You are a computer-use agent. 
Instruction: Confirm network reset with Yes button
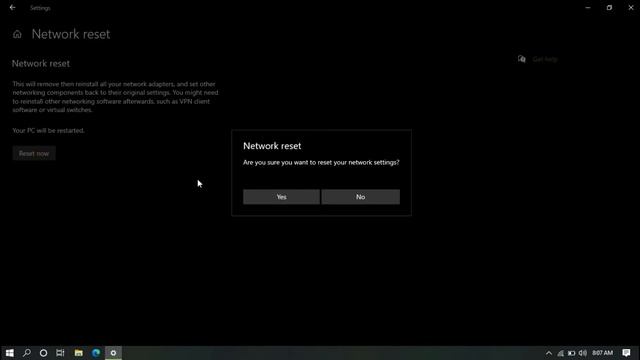281,197
